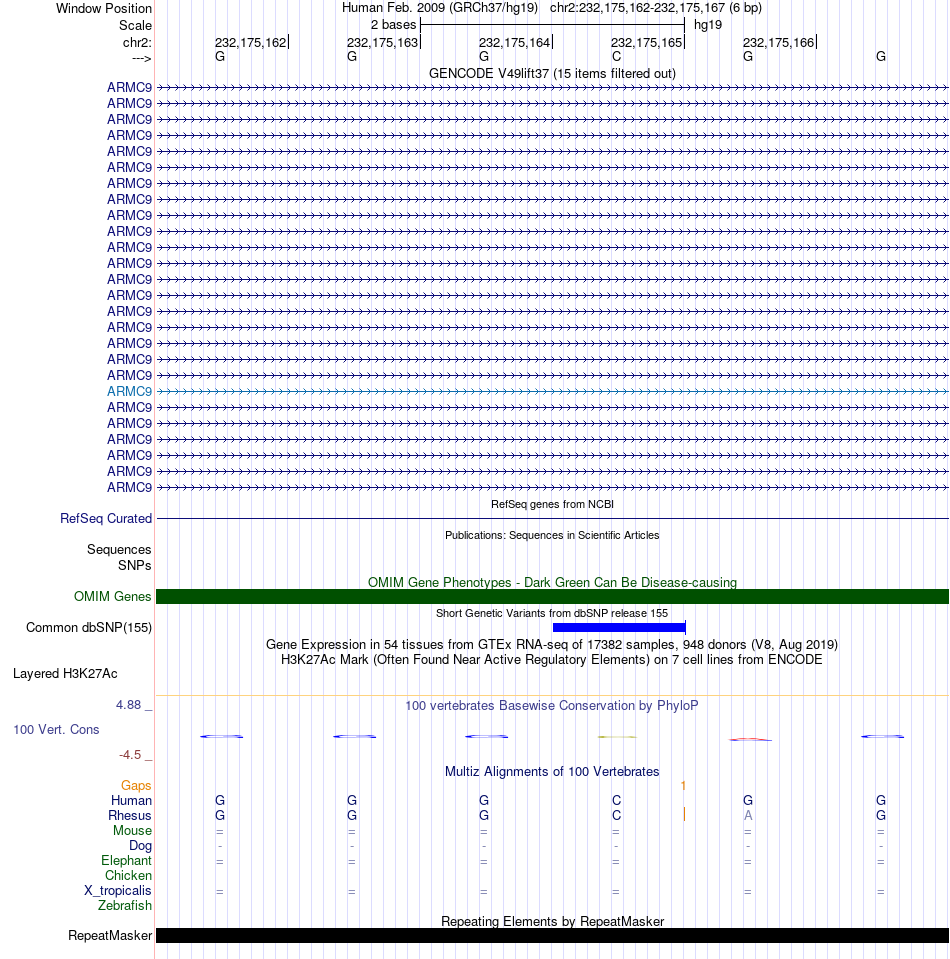The width and height of the screenshot is (950, 959).
Task: Click the OMIM Genes side label
Action: 113,596
